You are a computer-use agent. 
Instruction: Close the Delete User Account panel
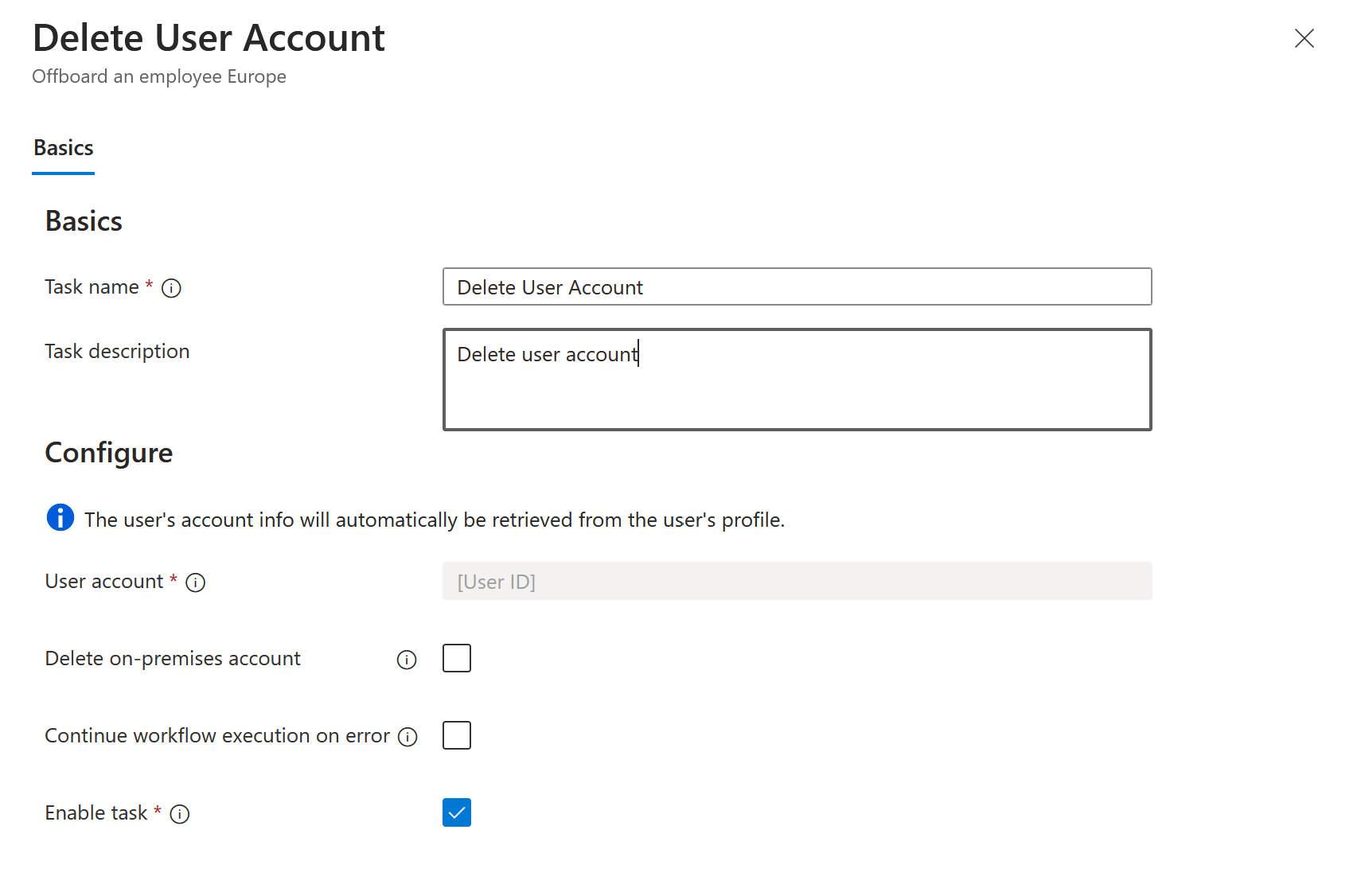1304,38
